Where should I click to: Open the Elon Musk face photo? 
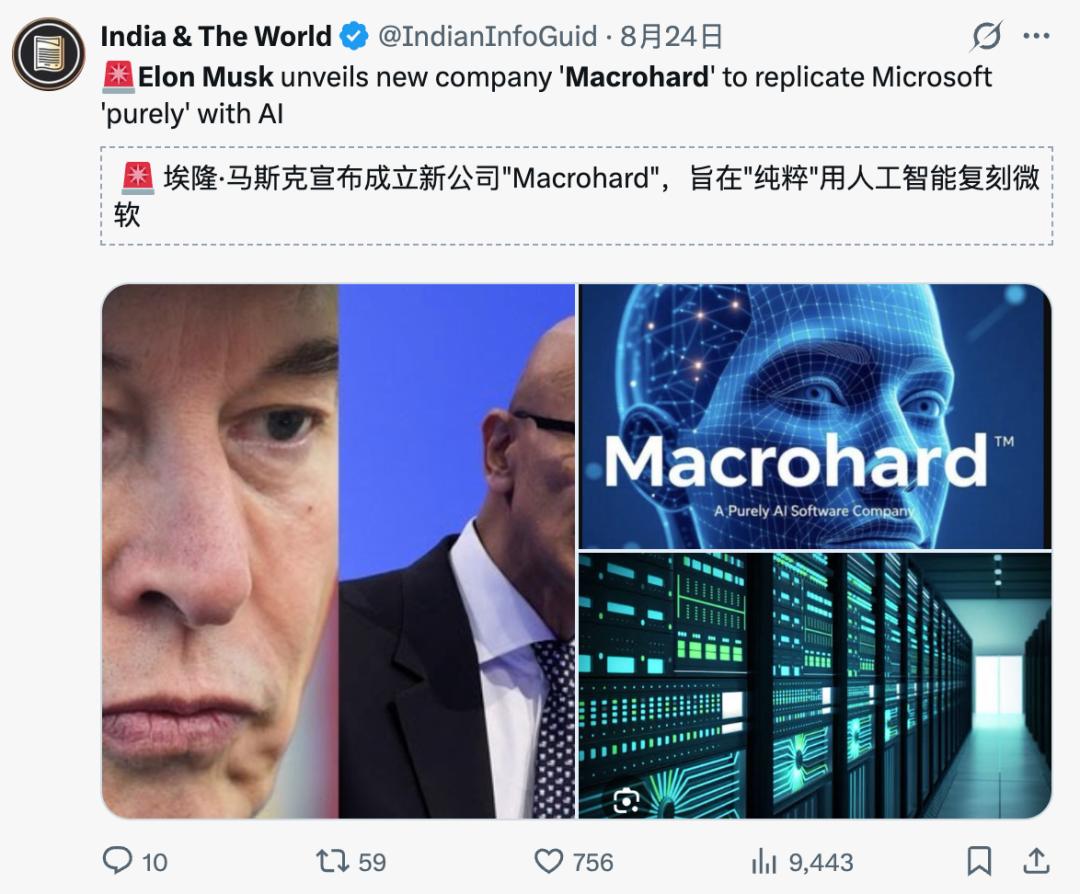pyautogui.click(x=338, y=551)
